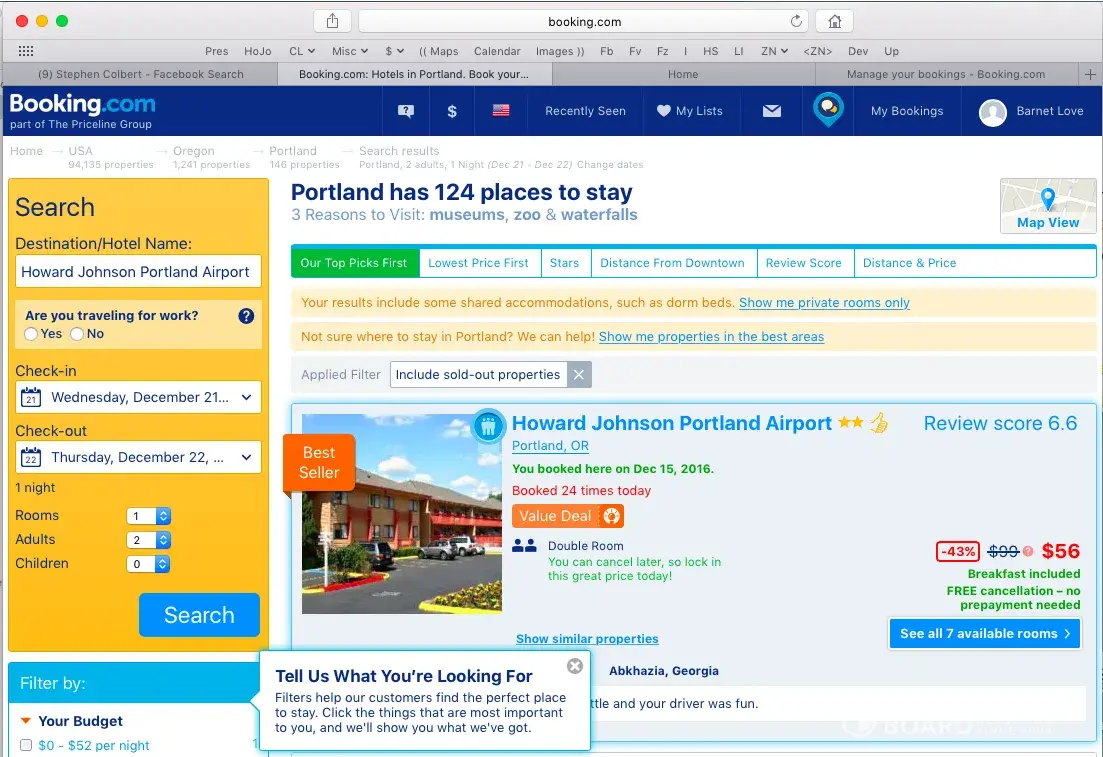Reload the page with the refresh icon

click(796, 21)
